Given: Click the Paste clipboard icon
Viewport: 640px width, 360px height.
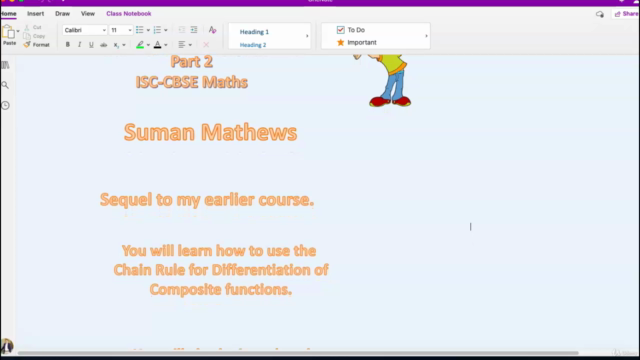Looking at the screenshot, I should click(8, 32).
